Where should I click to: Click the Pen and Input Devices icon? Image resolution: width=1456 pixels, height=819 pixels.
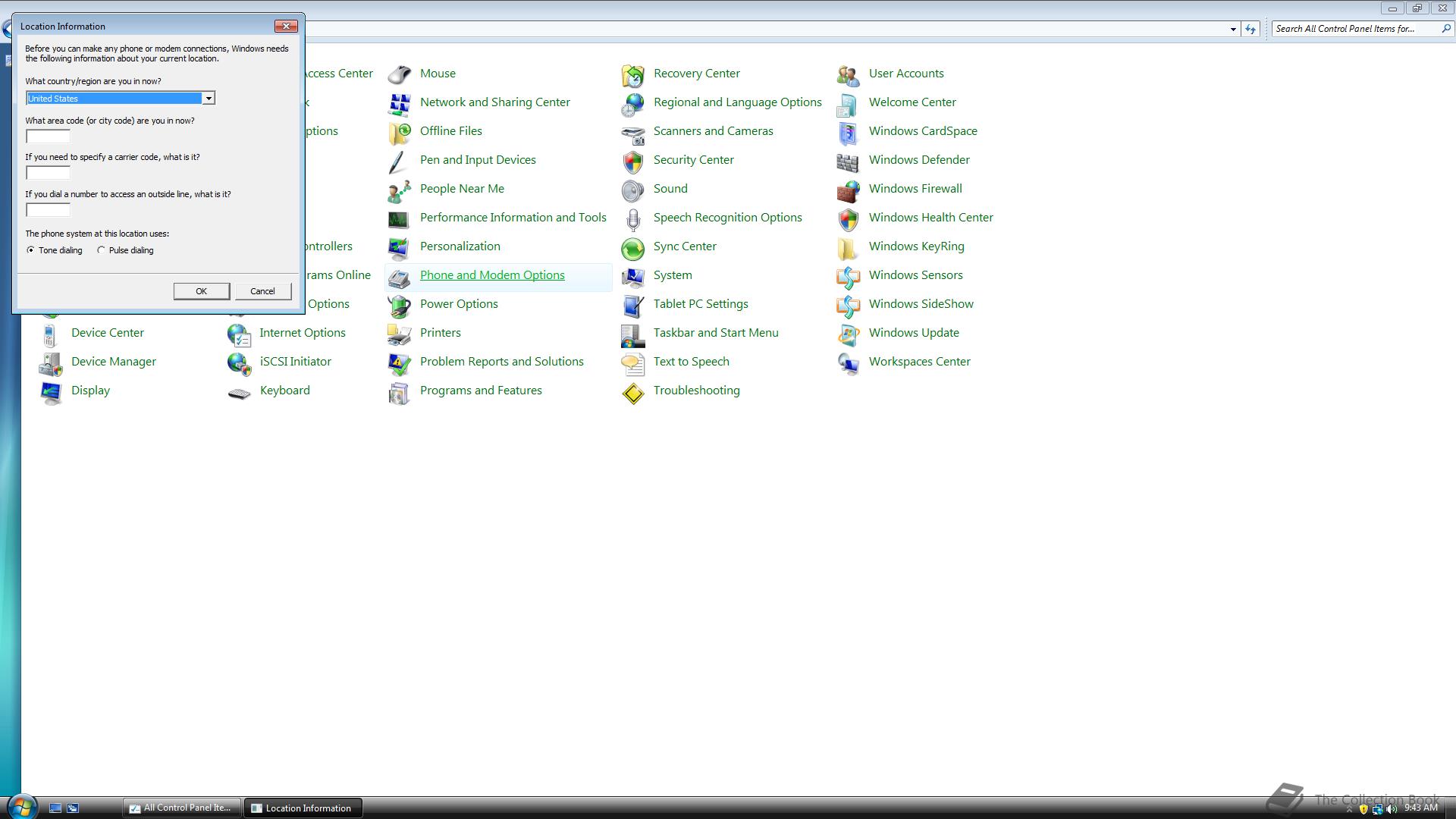coord(399,161)
